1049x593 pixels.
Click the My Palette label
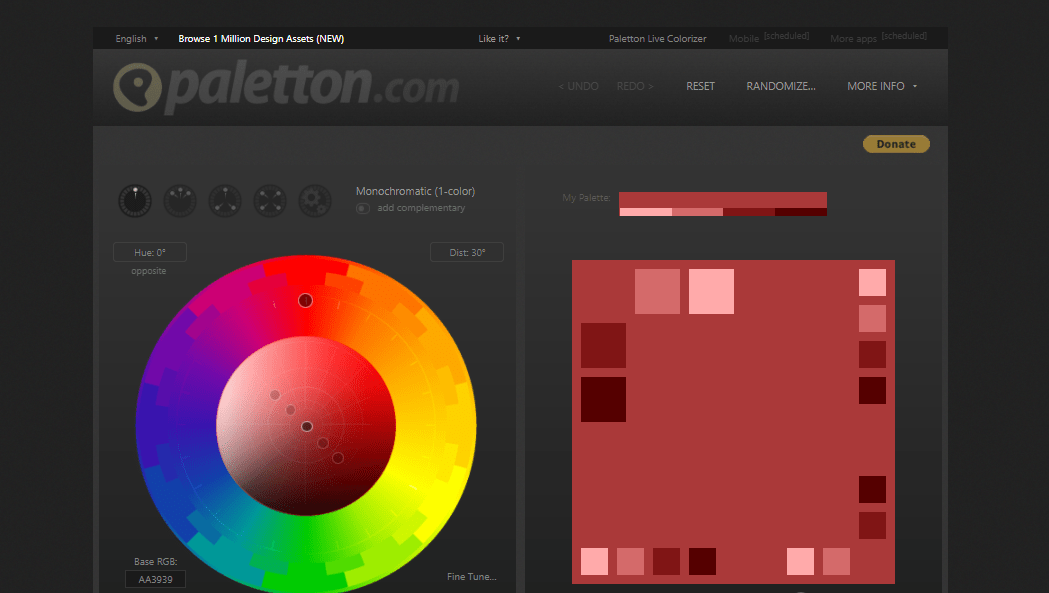[586, 198]
